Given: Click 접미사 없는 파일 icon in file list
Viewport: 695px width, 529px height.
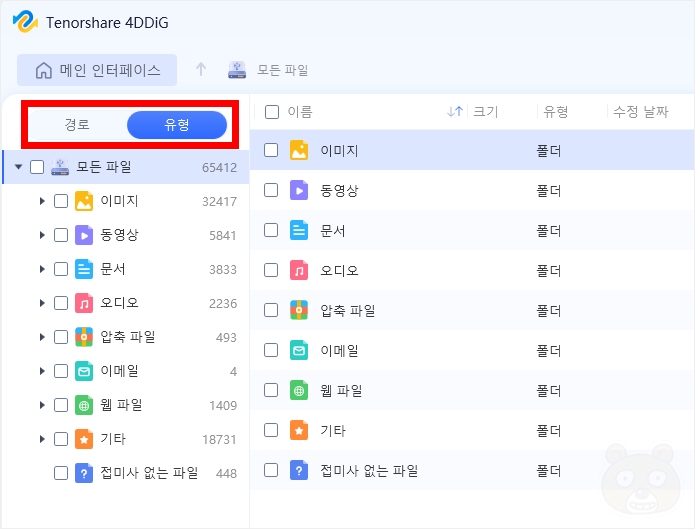Looking at the screenshot, I should click(299, 470).
